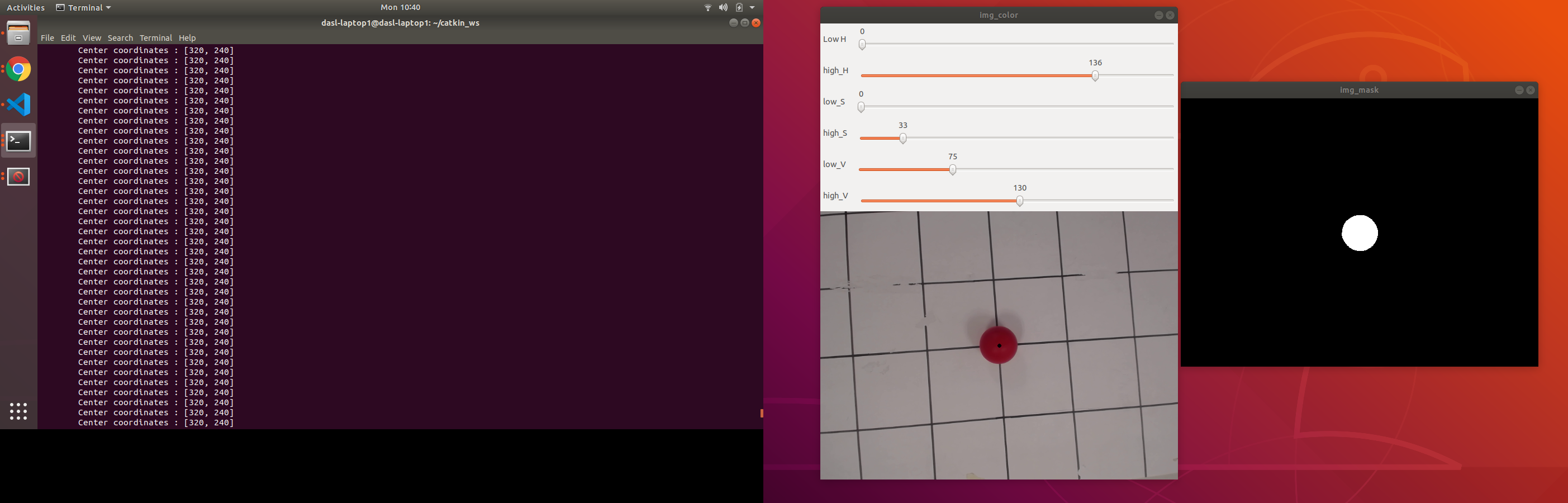Close the Terminal window
This screenshot has width=1568, height=503.
coord(756,22)
